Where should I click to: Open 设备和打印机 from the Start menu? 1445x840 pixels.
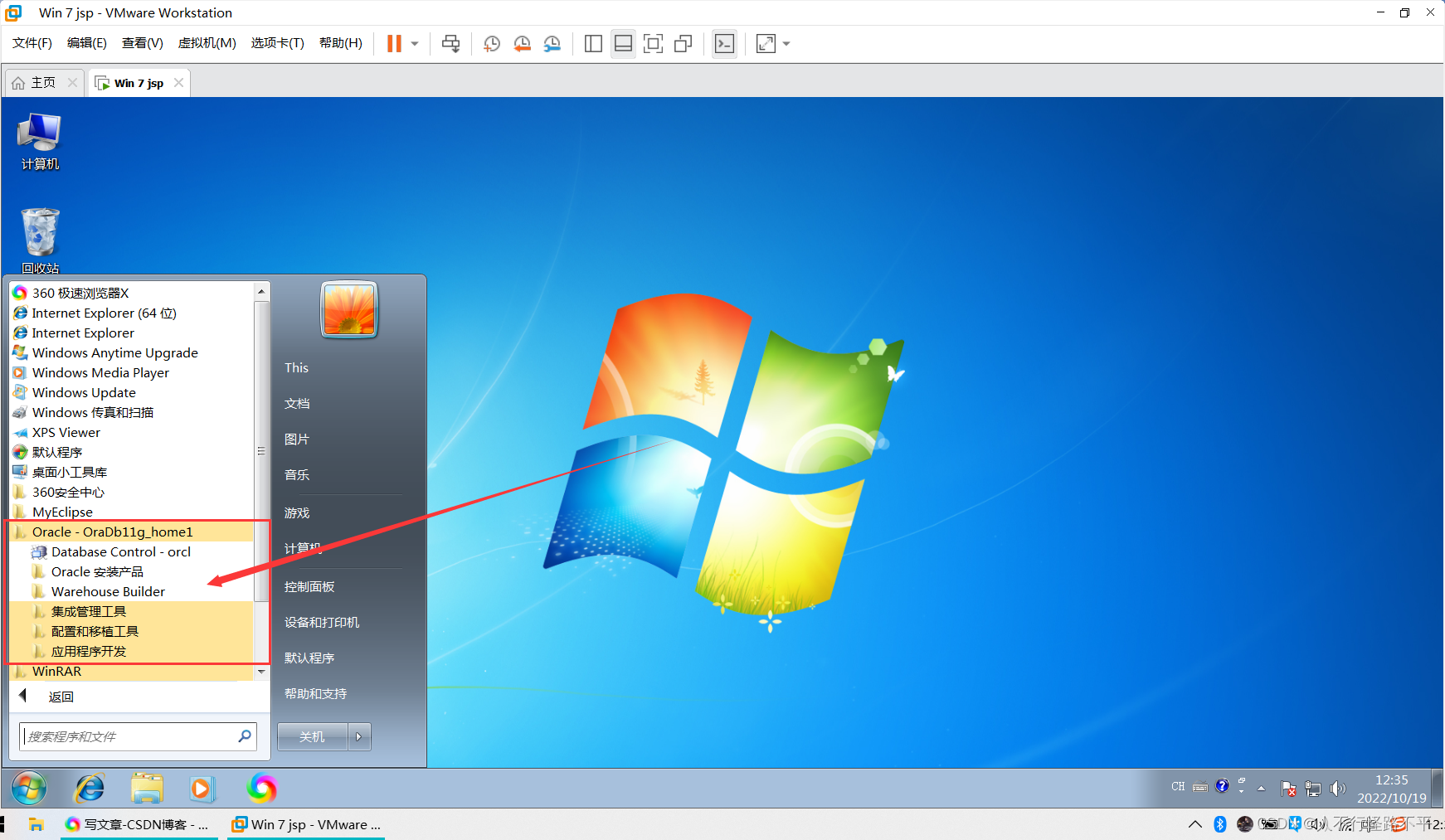321,622
